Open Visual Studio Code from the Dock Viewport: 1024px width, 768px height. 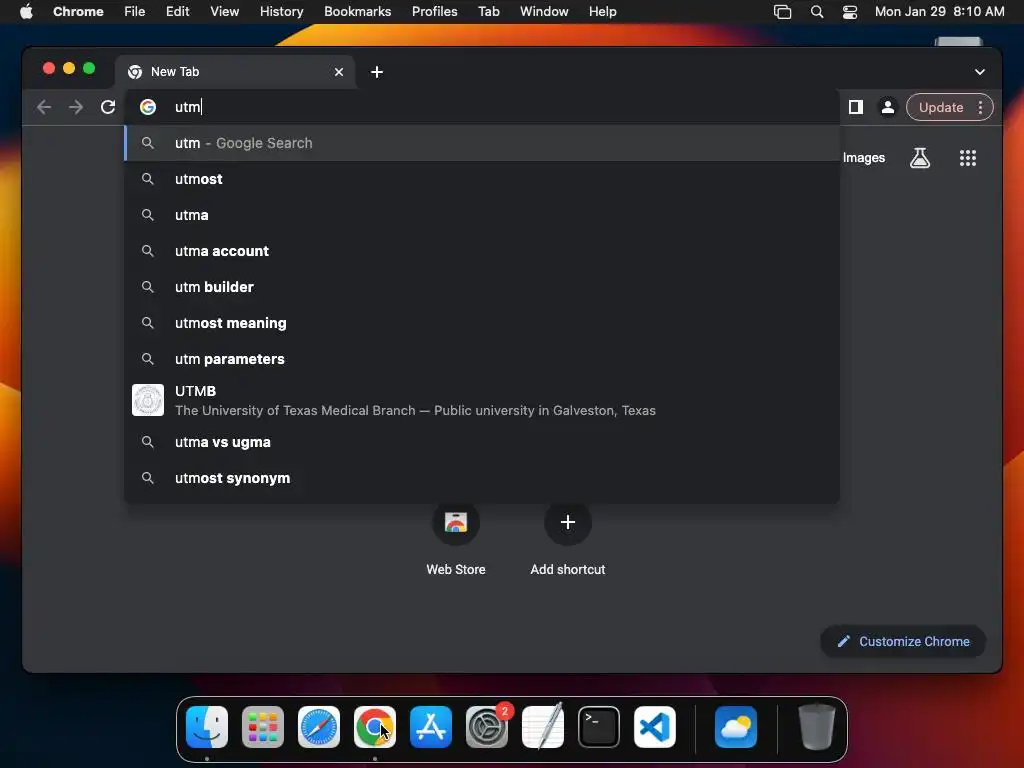[x=655, y=727]
